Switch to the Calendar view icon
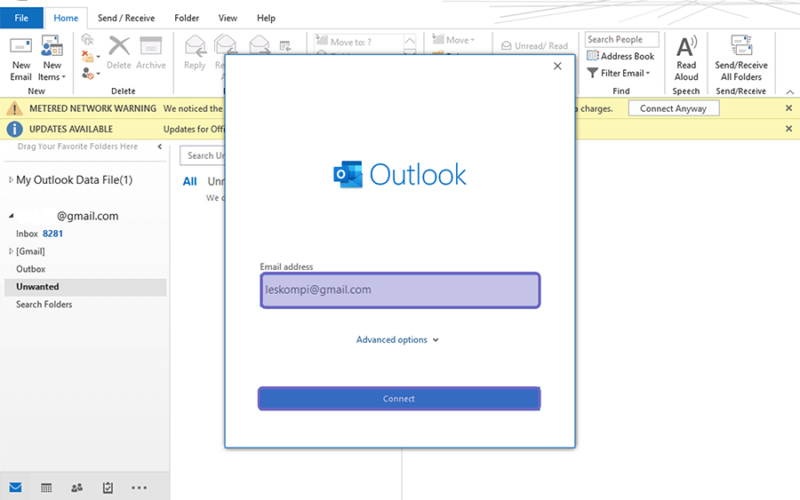 tap(46, 488)
